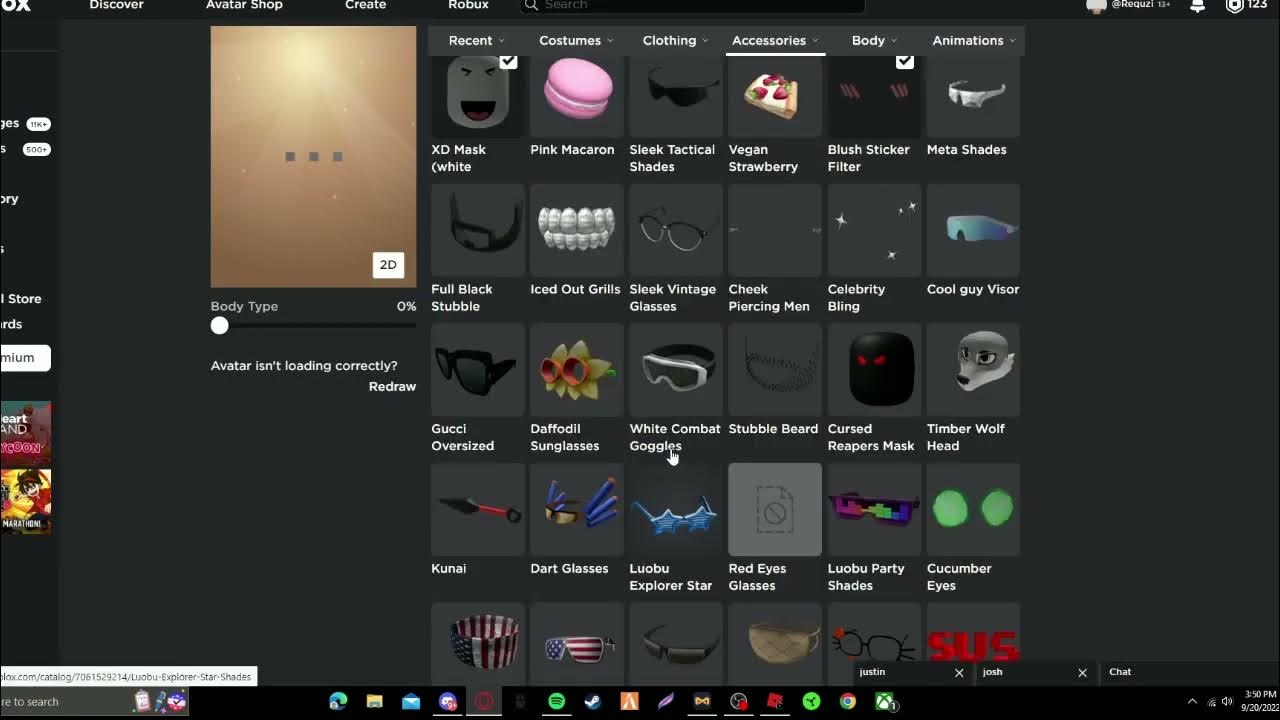Open the Premium sidebar button

[x=24, y=358]
